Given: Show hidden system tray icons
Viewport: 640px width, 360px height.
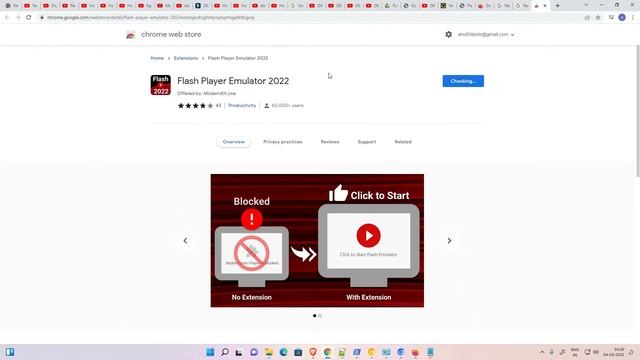Looking at the screenshot, I should click(x=542, y=352).
